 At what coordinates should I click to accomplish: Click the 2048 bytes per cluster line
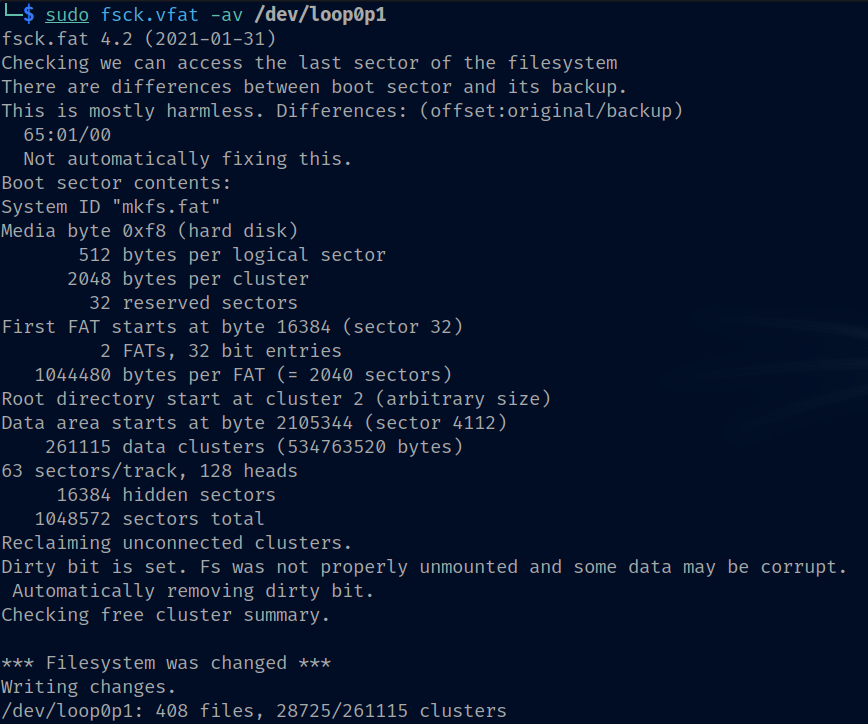coord(187,279)
